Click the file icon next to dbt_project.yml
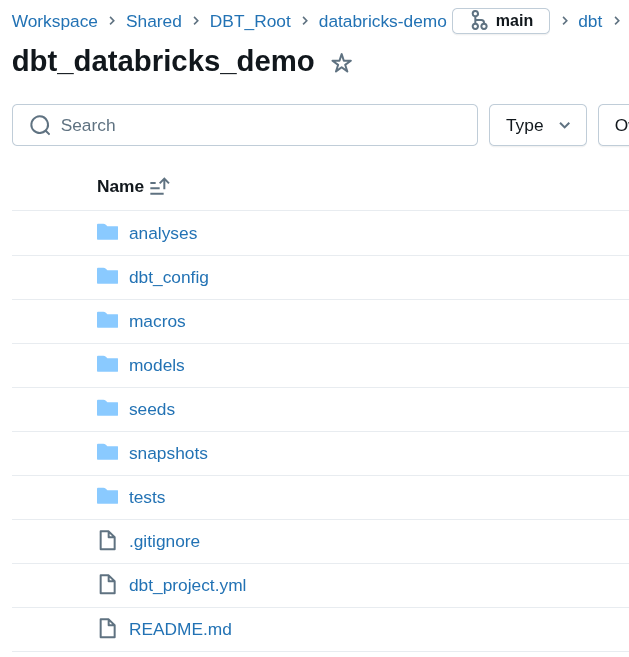 tap(107, 584)
